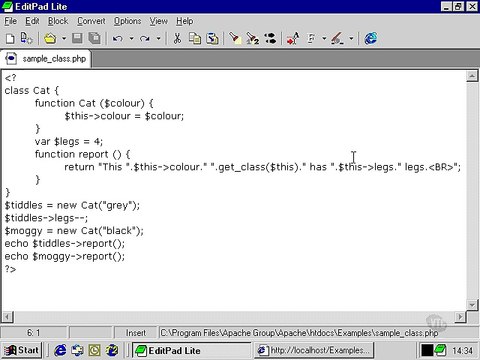Click the new-from-template icon beside New
The image size is (480, 360).
pos(26,39)
